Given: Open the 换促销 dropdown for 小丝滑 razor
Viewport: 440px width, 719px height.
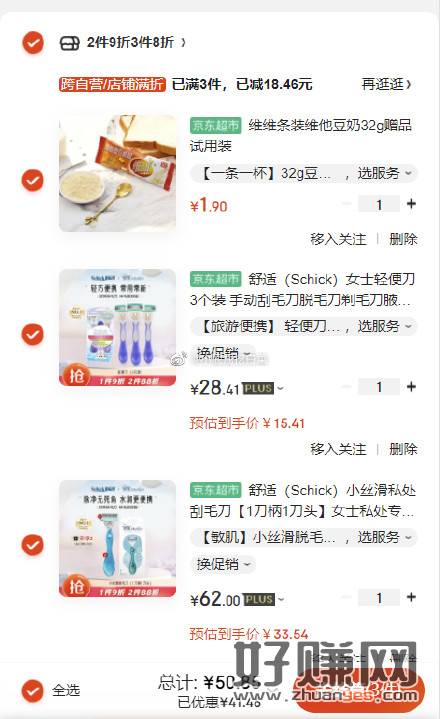Looking at the screenshot, I should (x=223, y=564).
